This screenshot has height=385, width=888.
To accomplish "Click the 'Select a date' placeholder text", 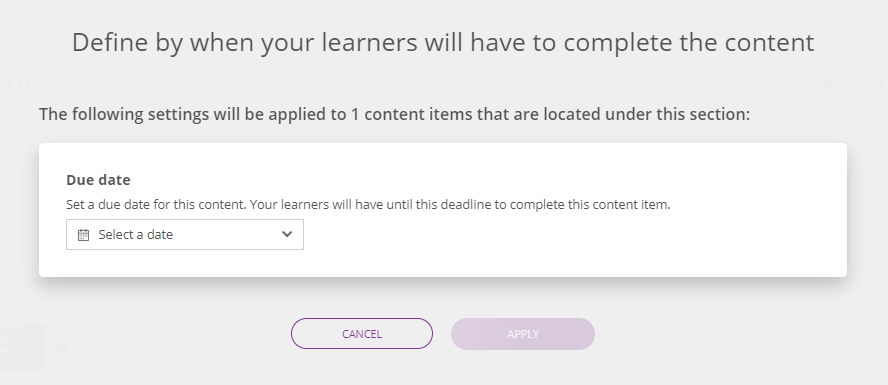I will [x=135, y=234].
